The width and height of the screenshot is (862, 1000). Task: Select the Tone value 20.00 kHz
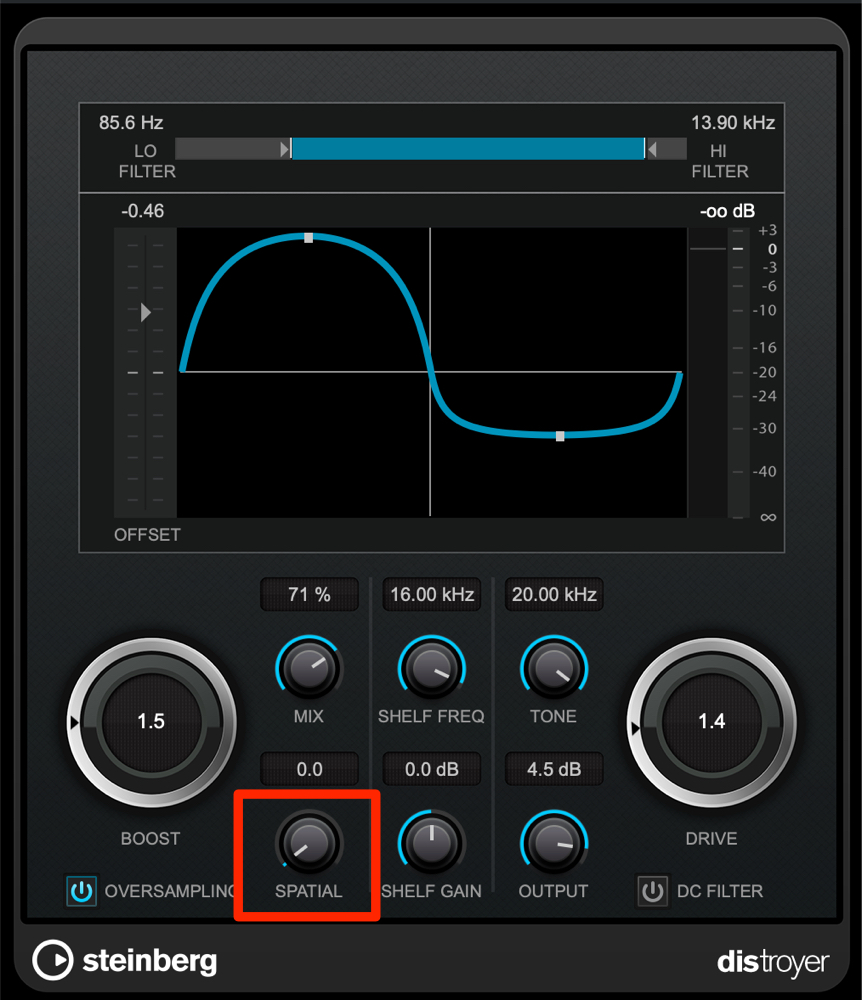pos(554,594)
